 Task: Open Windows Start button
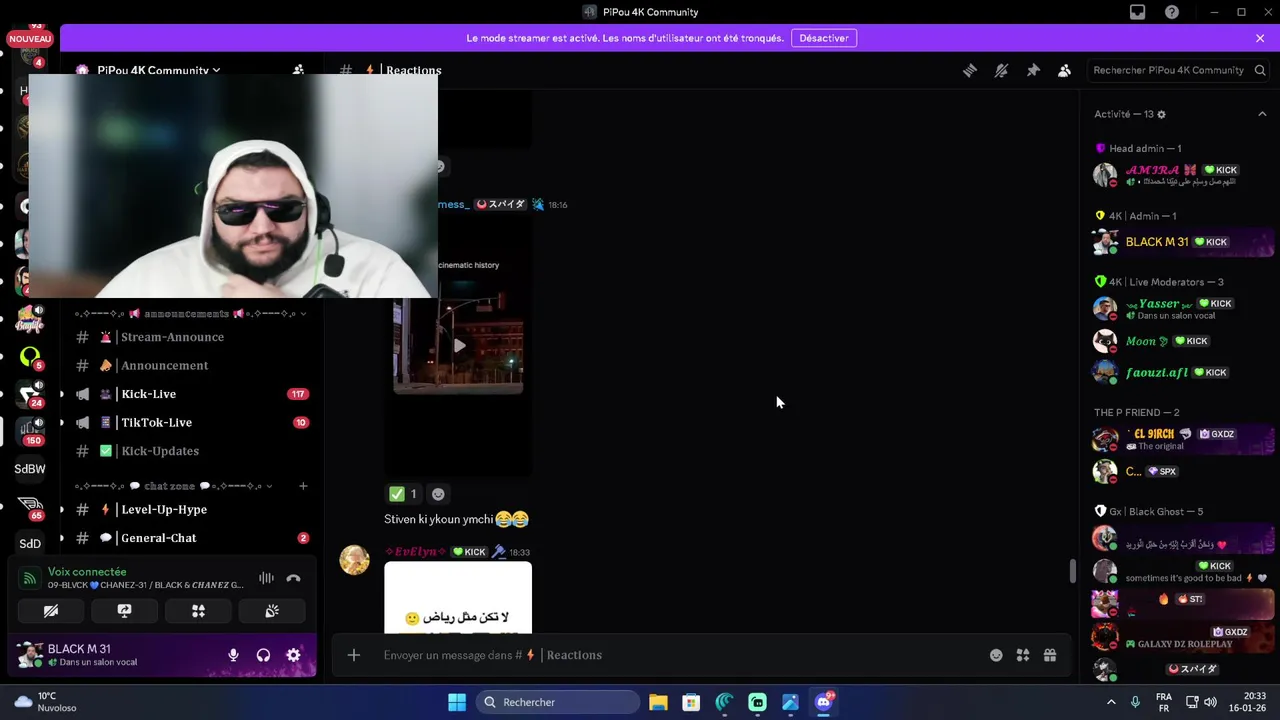click(457, 702)
